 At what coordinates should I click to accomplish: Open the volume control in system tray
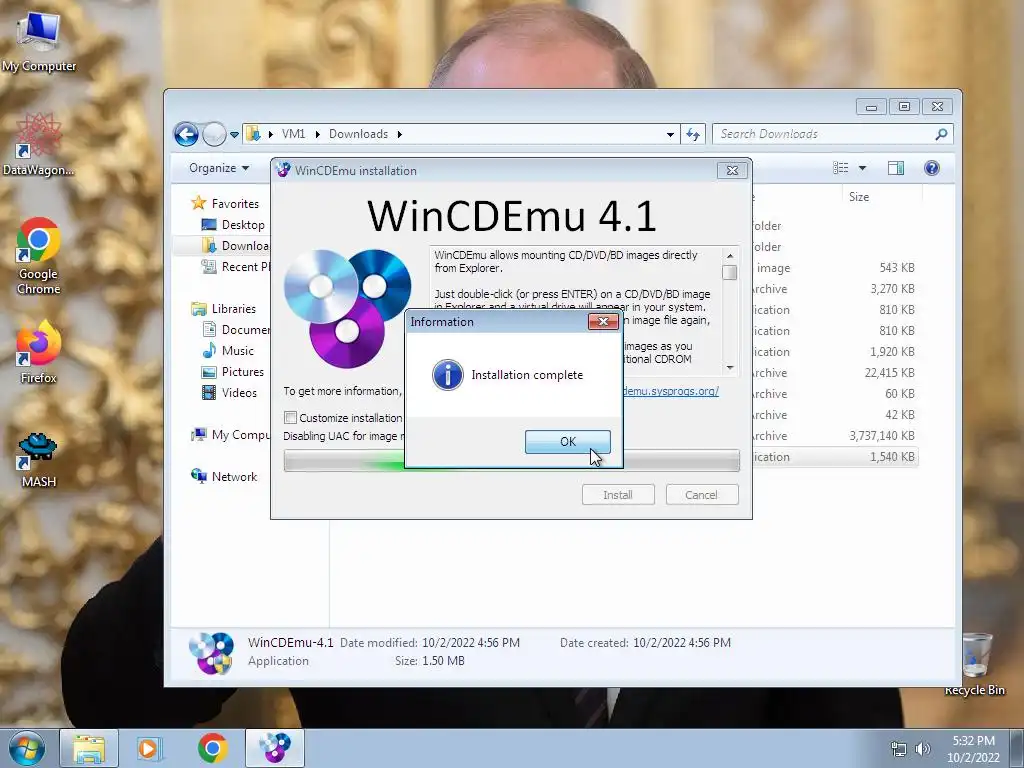click(x=923, y=749)
